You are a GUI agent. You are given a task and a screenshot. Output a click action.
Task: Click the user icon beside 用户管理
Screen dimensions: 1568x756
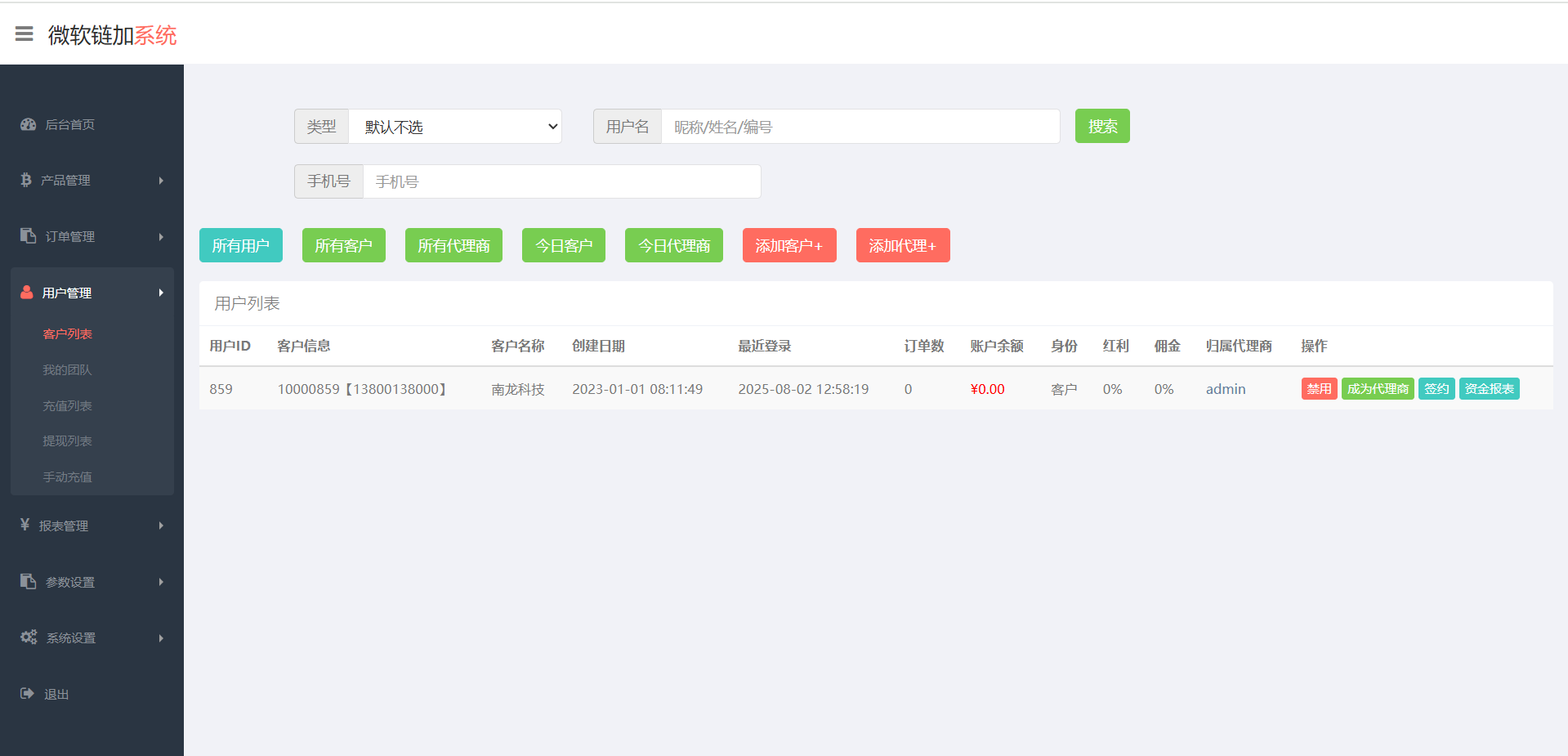[27, 292]
